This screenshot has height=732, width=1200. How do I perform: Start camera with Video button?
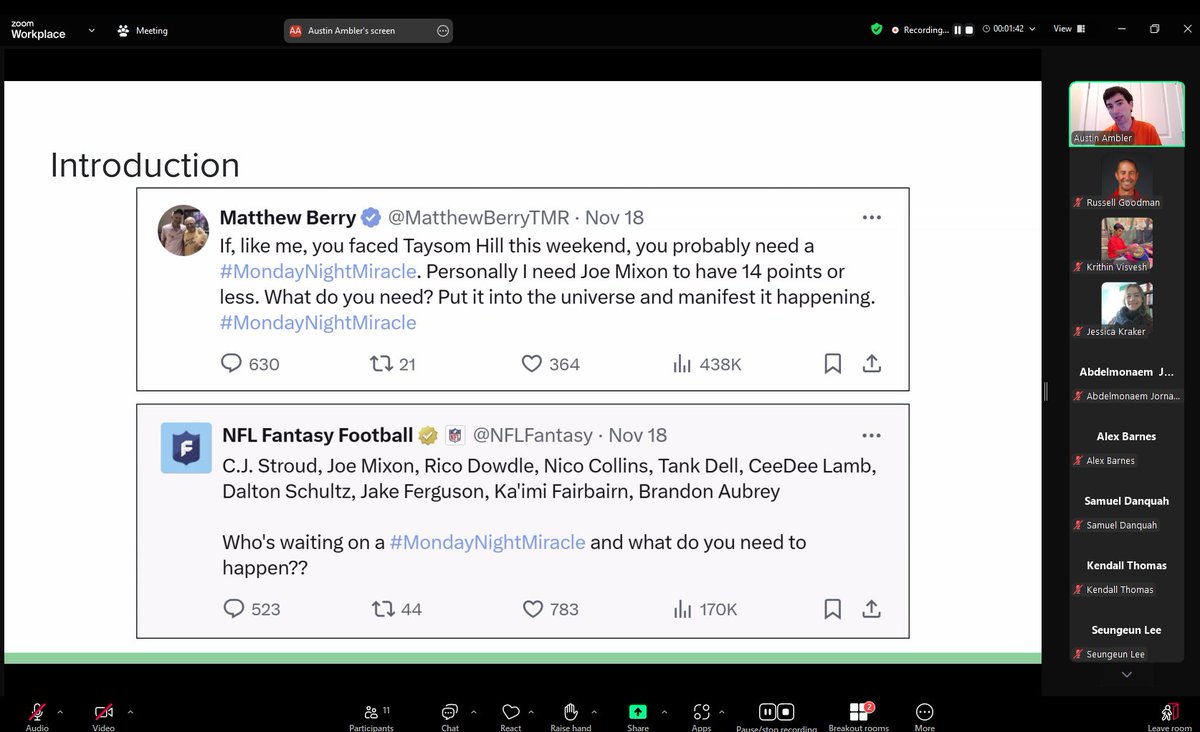point(103,715)
